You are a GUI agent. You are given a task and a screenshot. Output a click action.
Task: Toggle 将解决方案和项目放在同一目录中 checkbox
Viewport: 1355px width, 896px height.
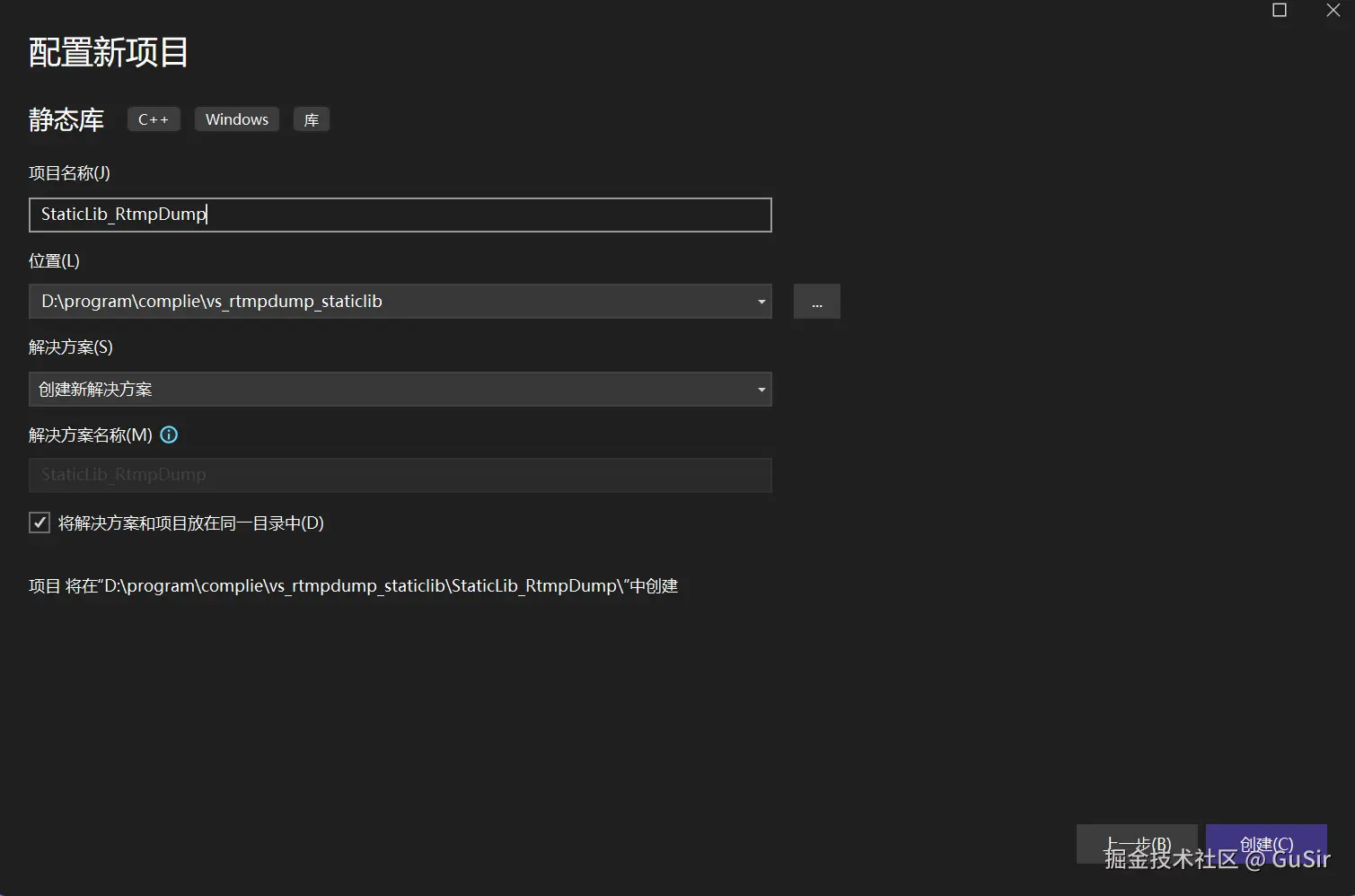point(40,523)
